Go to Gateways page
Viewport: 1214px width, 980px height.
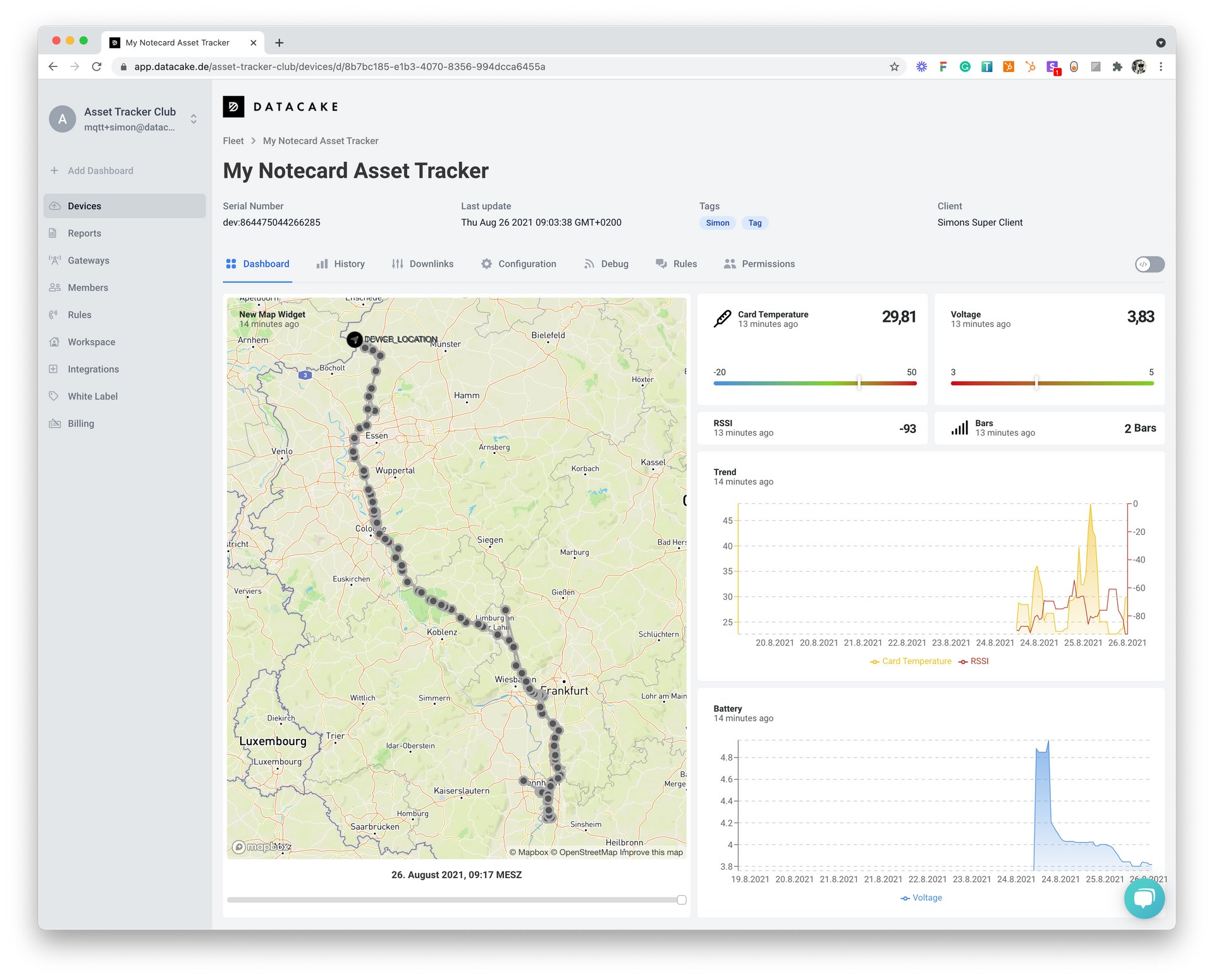tap(125, 260)
